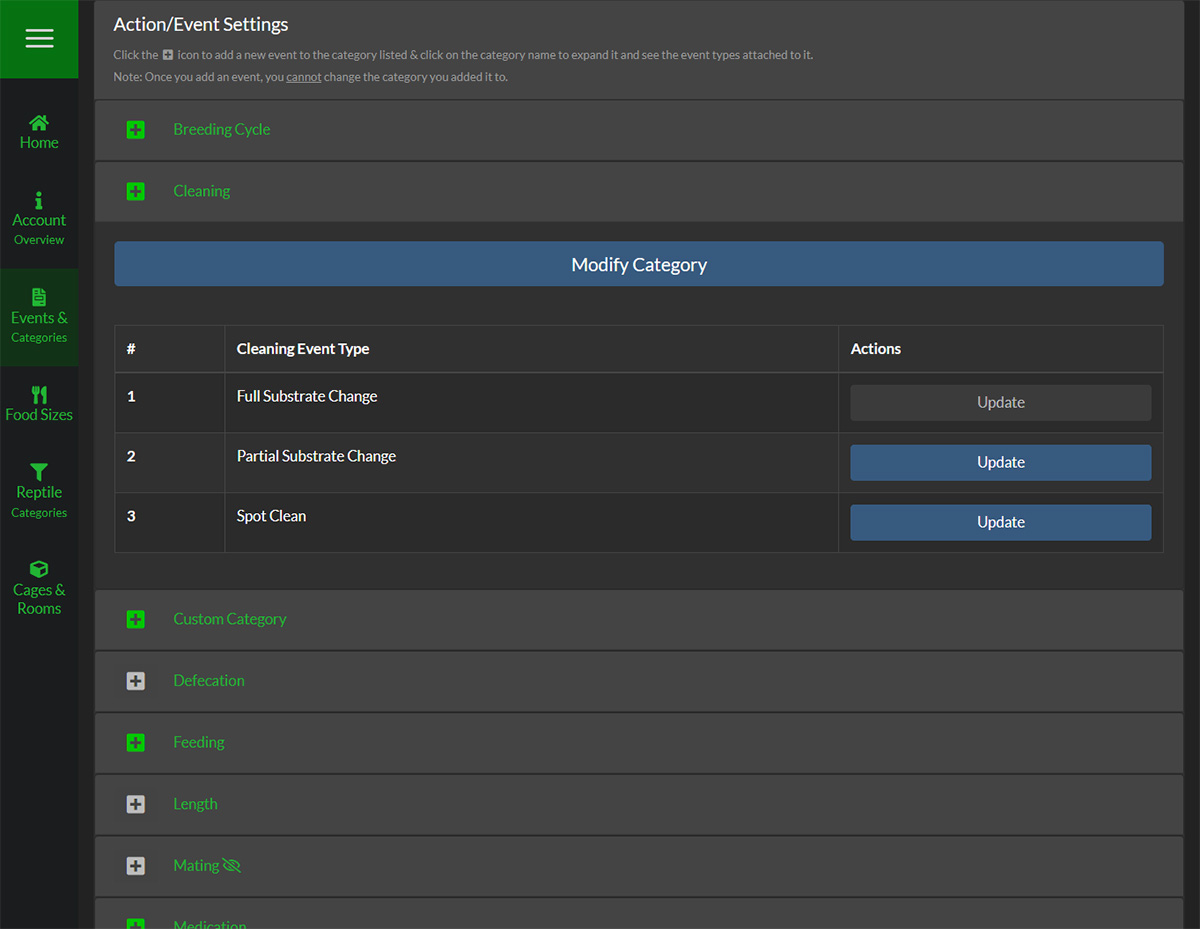This screenshot has width=1200, height=929.
Task: Add event to Feeding category
Action: [136, 742]
